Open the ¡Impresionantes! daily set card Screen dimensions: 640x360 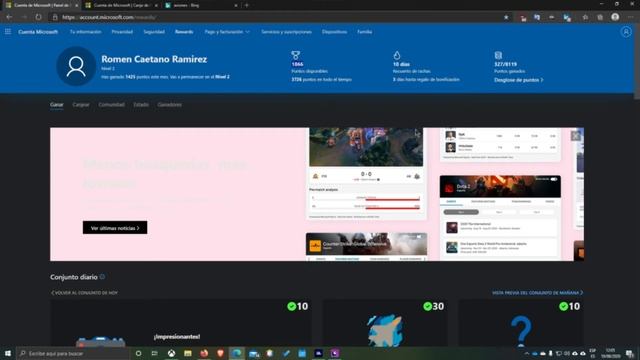tap(180, 322)
